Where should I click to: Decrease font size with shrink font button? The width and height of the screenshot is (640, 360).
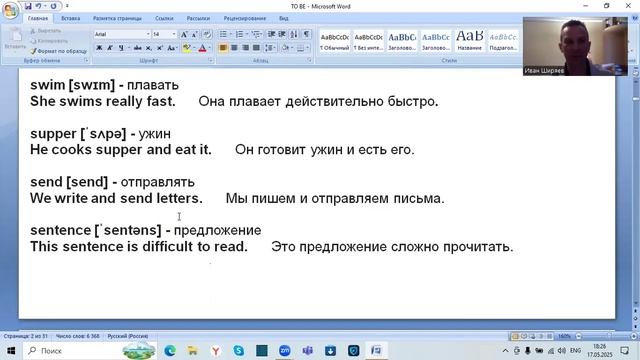(x=195, y=34)
